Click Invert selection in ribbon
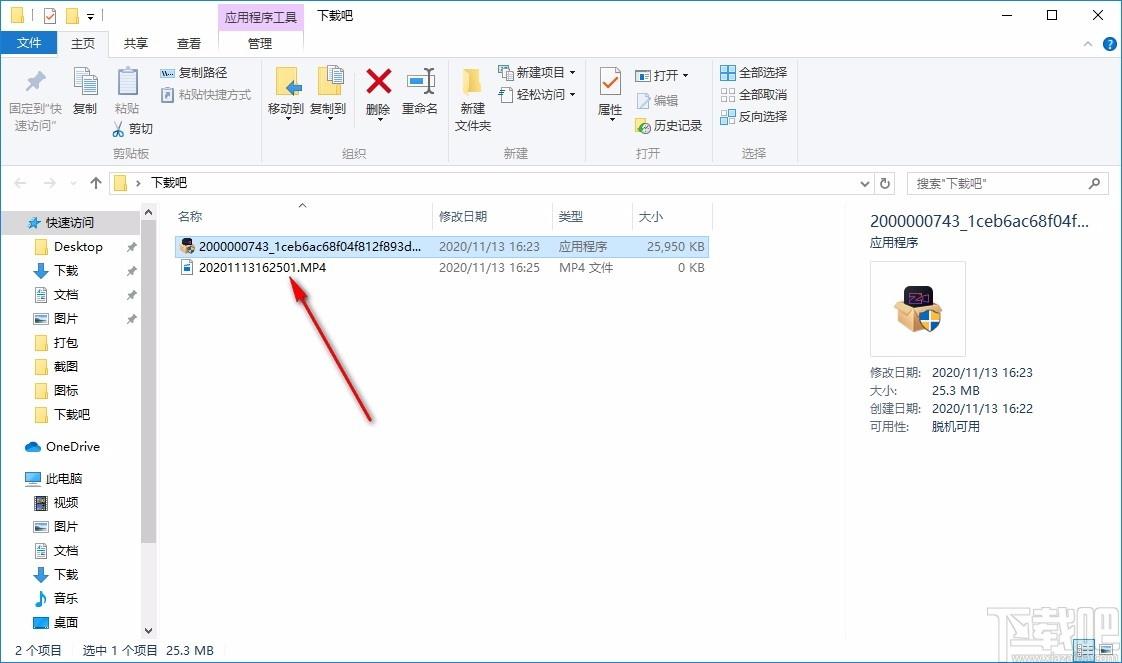 tap(753, 117)
